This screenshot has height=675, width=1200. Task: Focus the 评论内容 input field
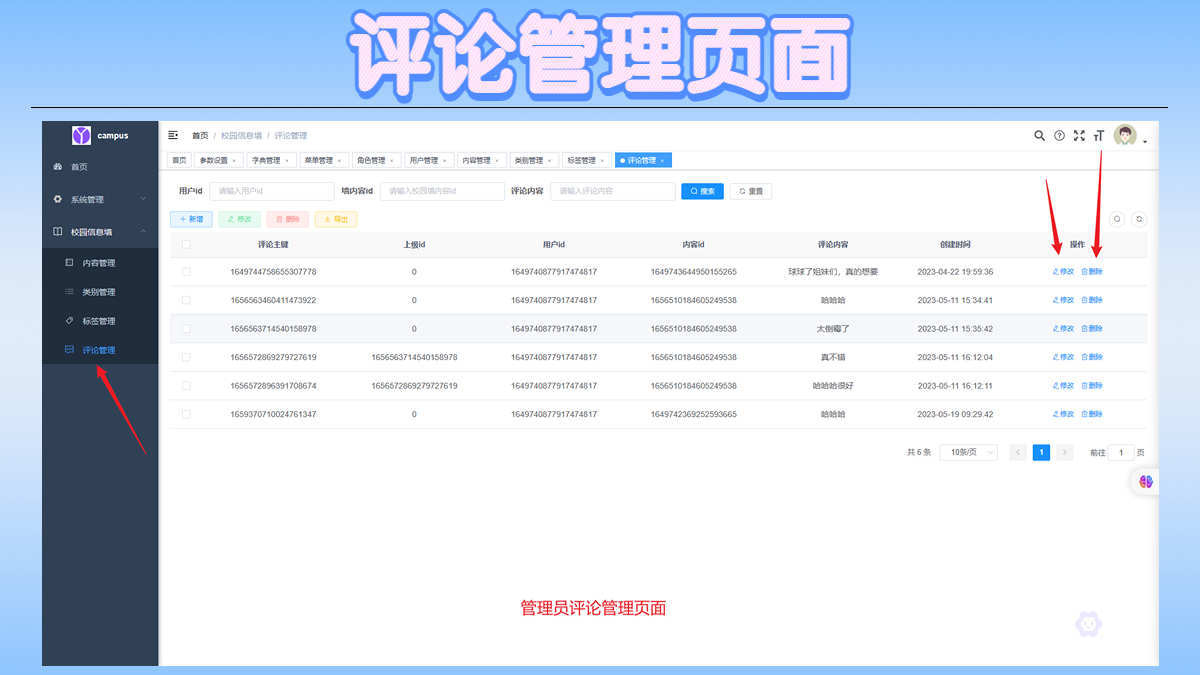point(613,191)
